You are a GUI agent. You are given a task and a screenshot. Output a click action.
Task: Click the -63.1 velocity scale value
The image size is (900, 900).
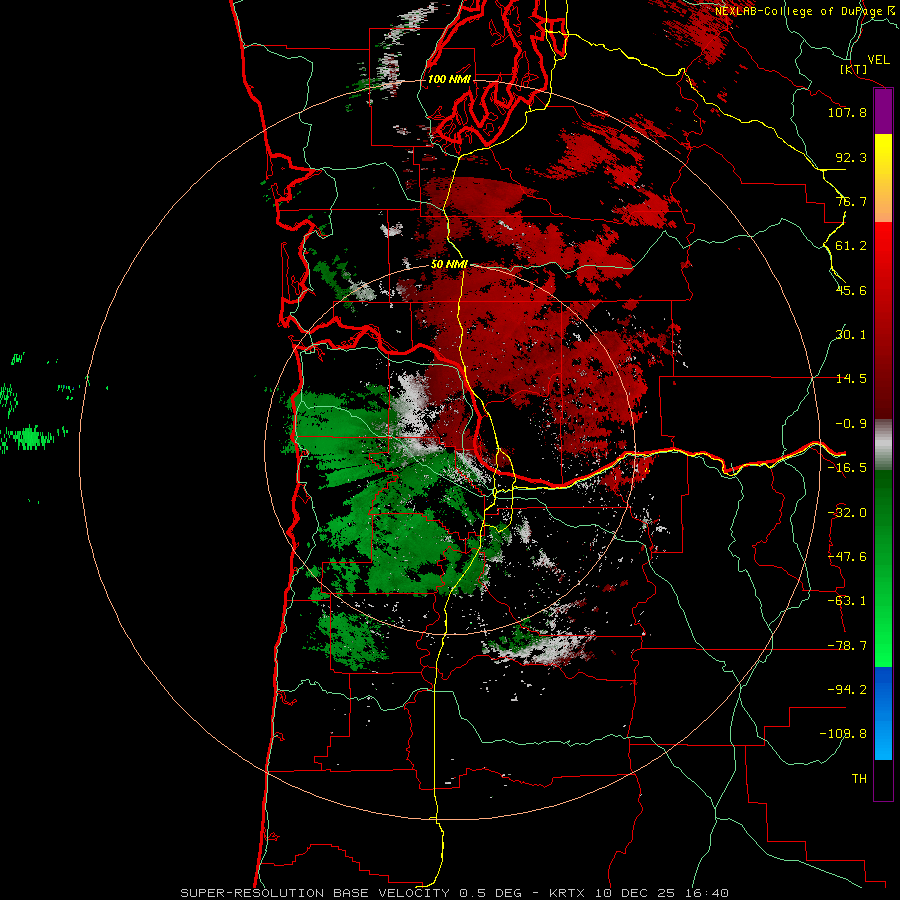847,601
